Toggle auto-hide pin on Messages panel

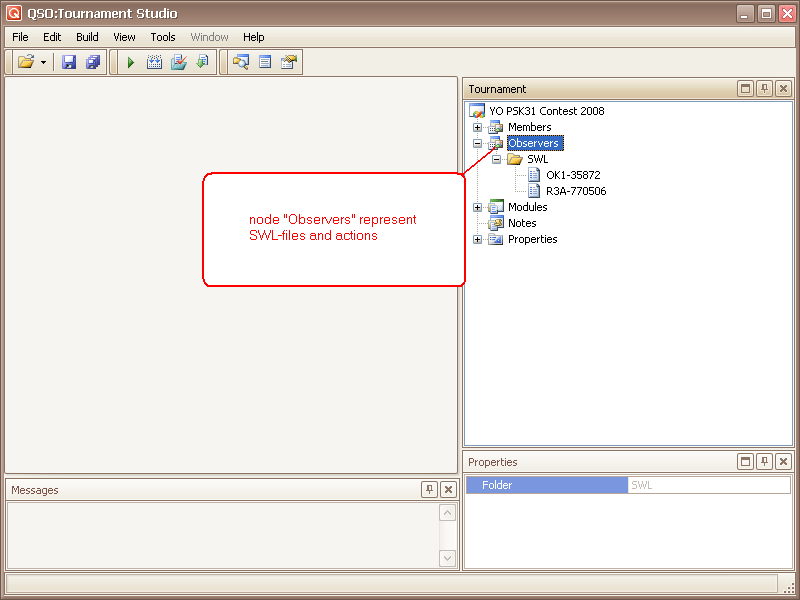429,490
